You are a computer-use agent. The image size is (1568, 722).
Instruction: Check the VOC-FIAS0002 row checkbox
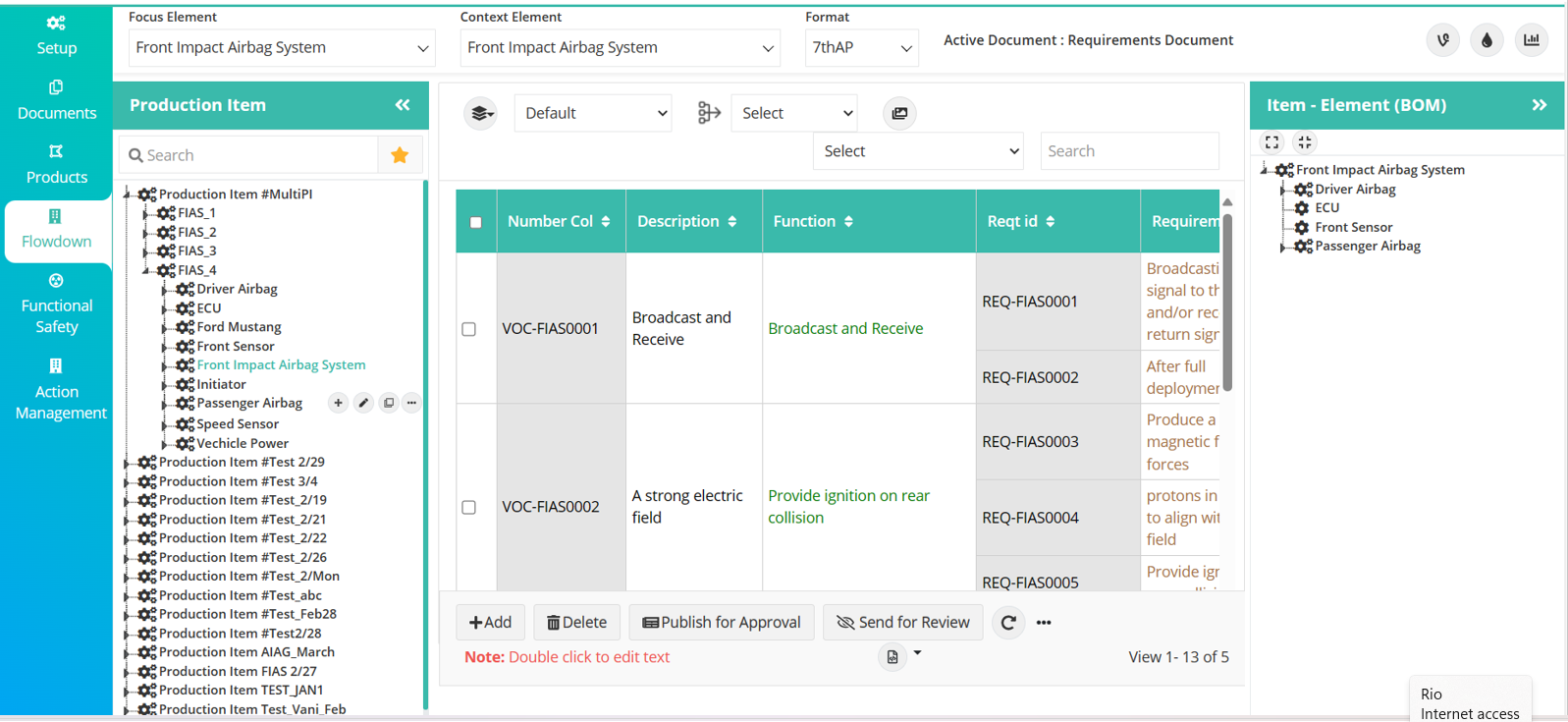tap(469, 508)
